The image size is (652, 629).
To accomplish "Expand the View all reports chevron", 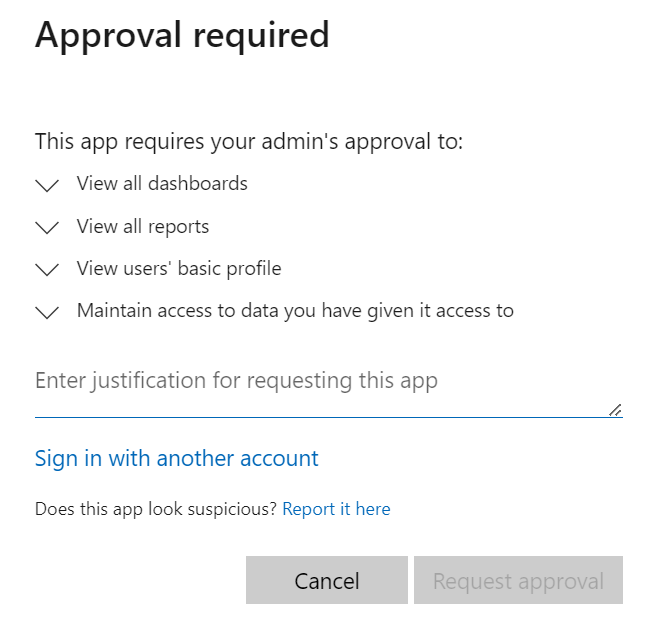I will (47, 228).
